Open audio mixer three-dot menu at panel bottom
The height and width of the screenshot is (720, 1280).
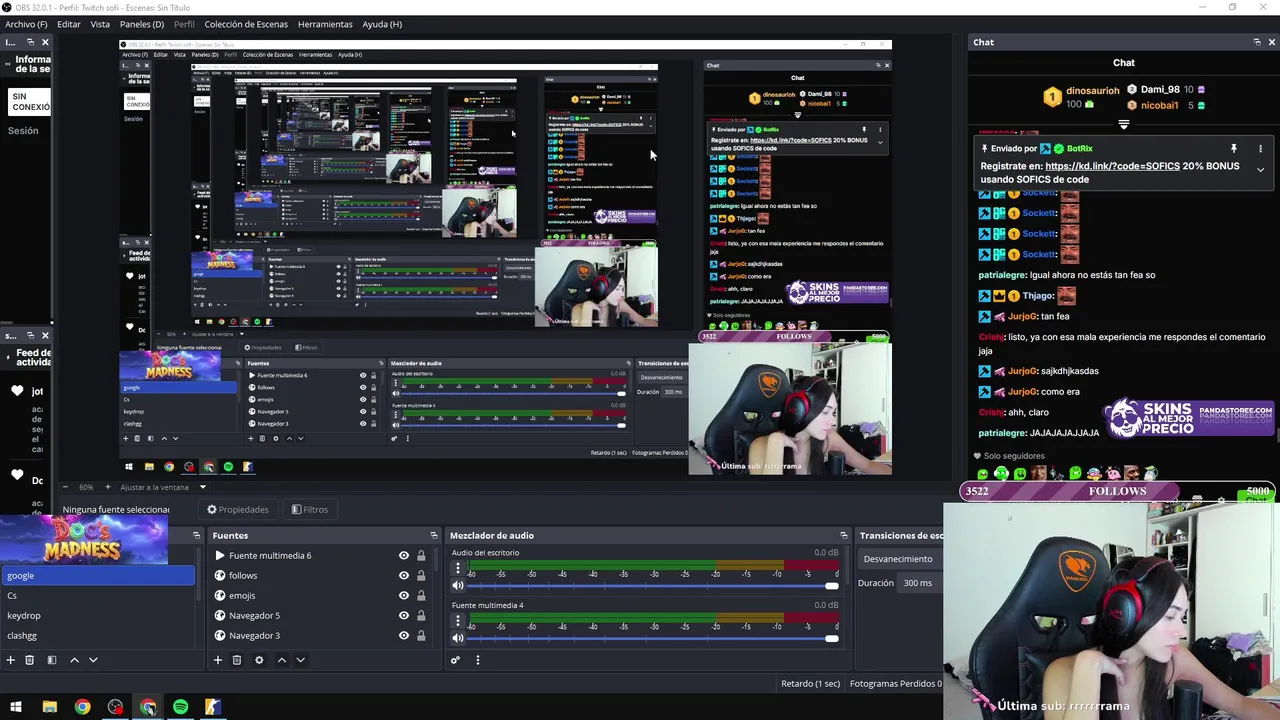(477, 660)
